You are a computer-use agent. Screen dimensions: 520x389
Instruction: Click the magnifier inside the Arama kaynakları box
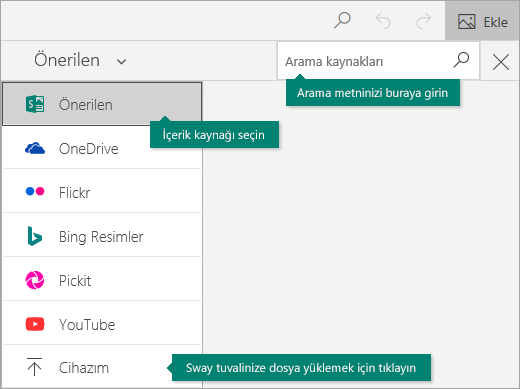pos(461,60)
